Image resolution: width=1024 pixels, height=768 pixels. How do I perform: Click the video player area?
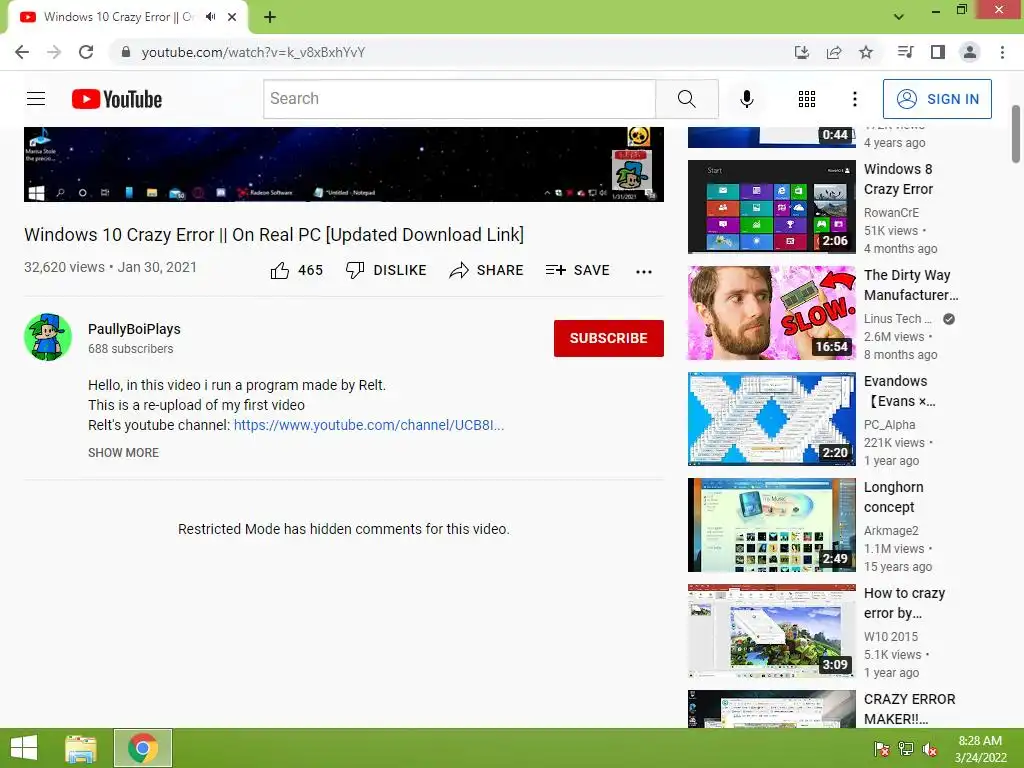pos(344,164)
